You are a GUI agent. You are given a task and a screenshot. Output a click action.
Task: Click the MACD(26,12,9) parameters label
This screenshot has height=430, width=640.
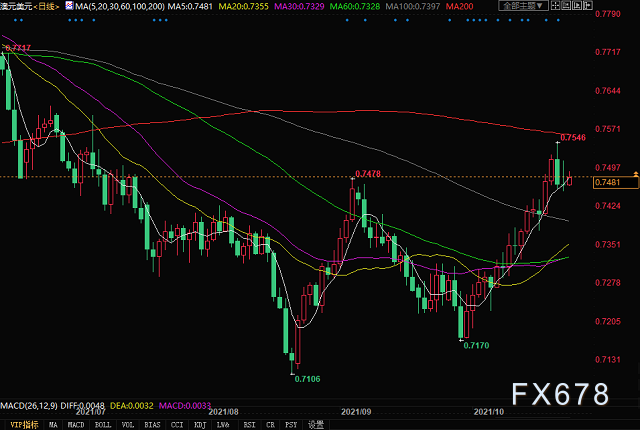click(x=29, y=406)
